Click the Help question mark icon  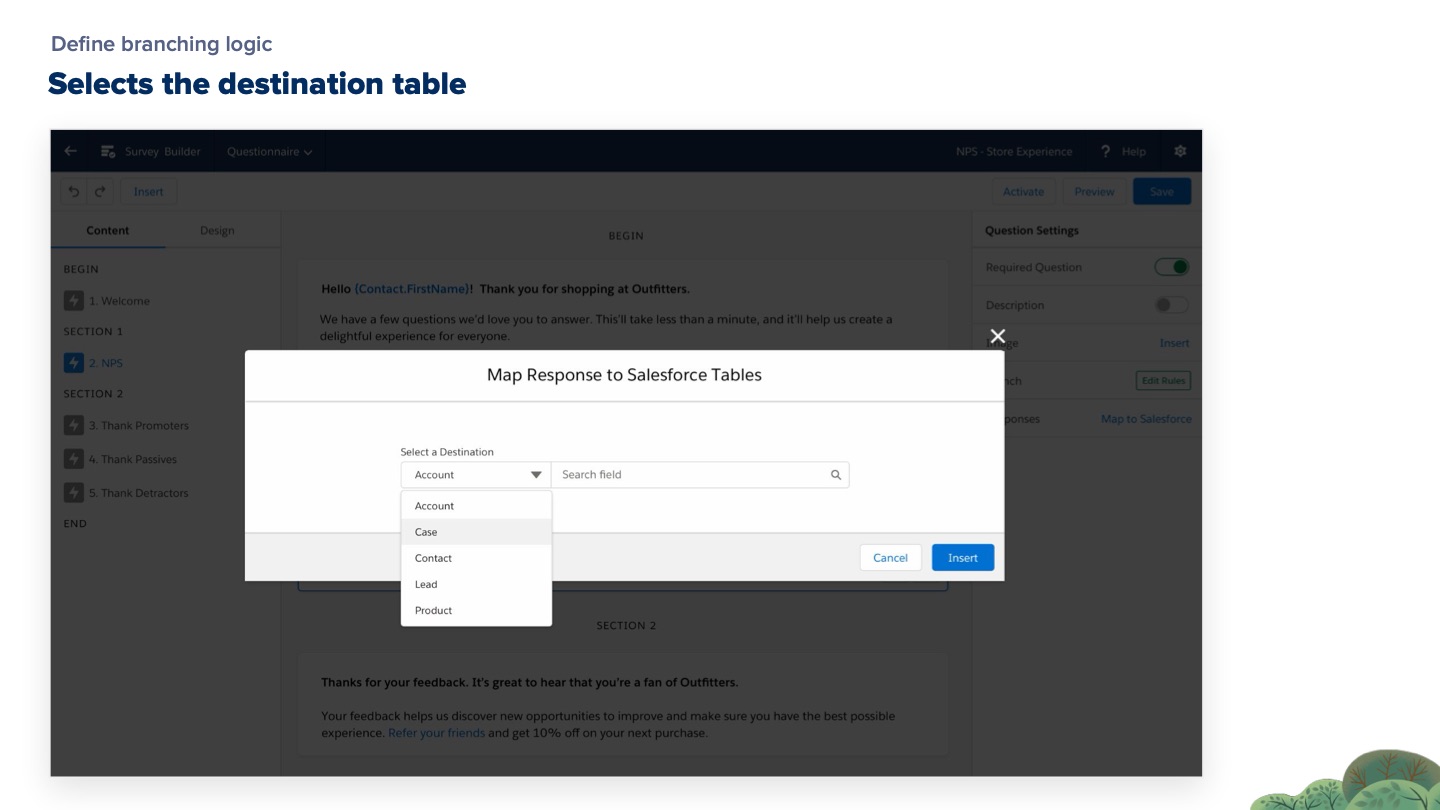click(1105, 152)
